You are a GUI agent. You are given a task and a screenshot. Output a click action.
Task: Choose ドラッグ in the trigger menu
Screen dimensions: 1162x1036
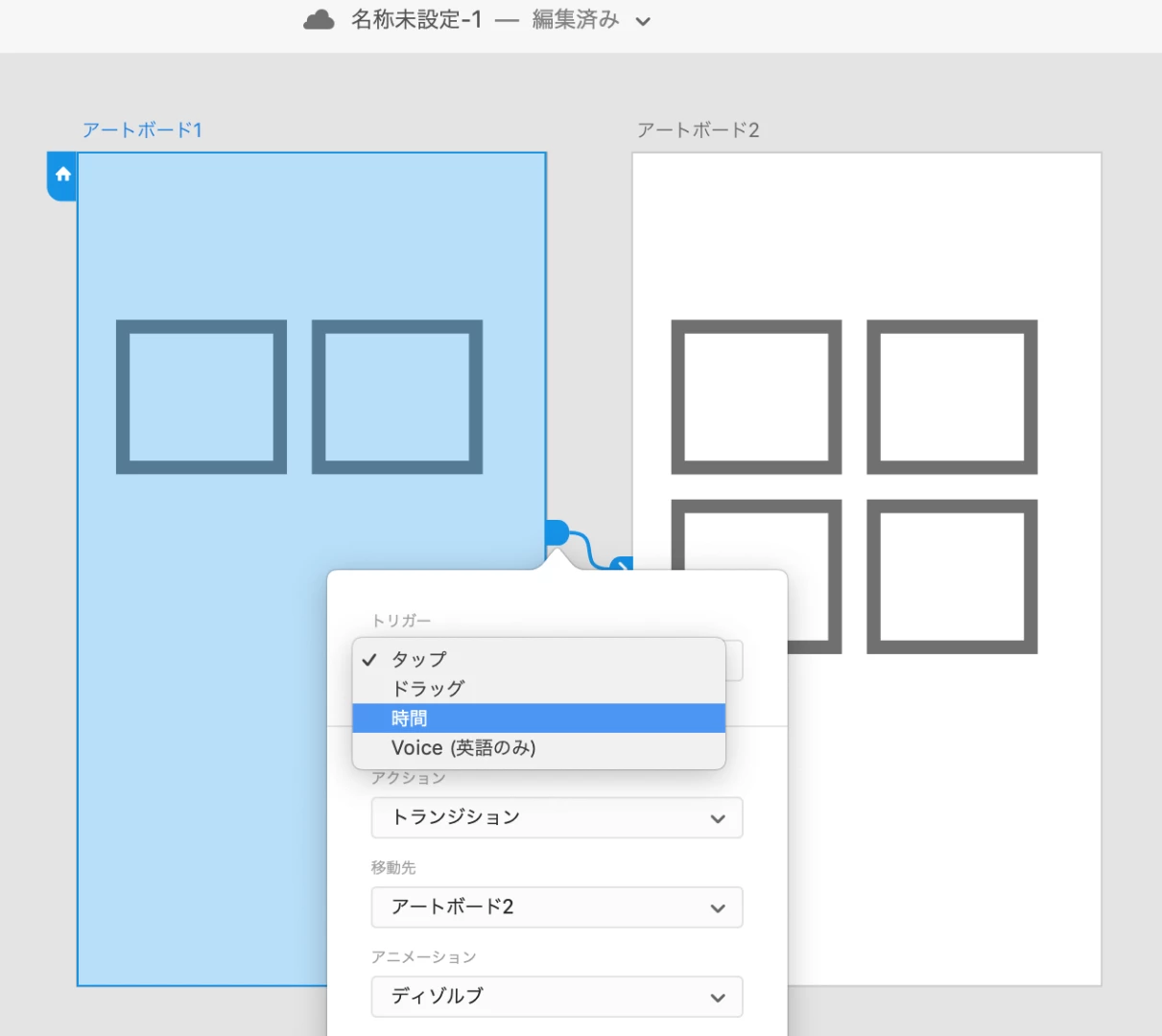click(538, 689)
